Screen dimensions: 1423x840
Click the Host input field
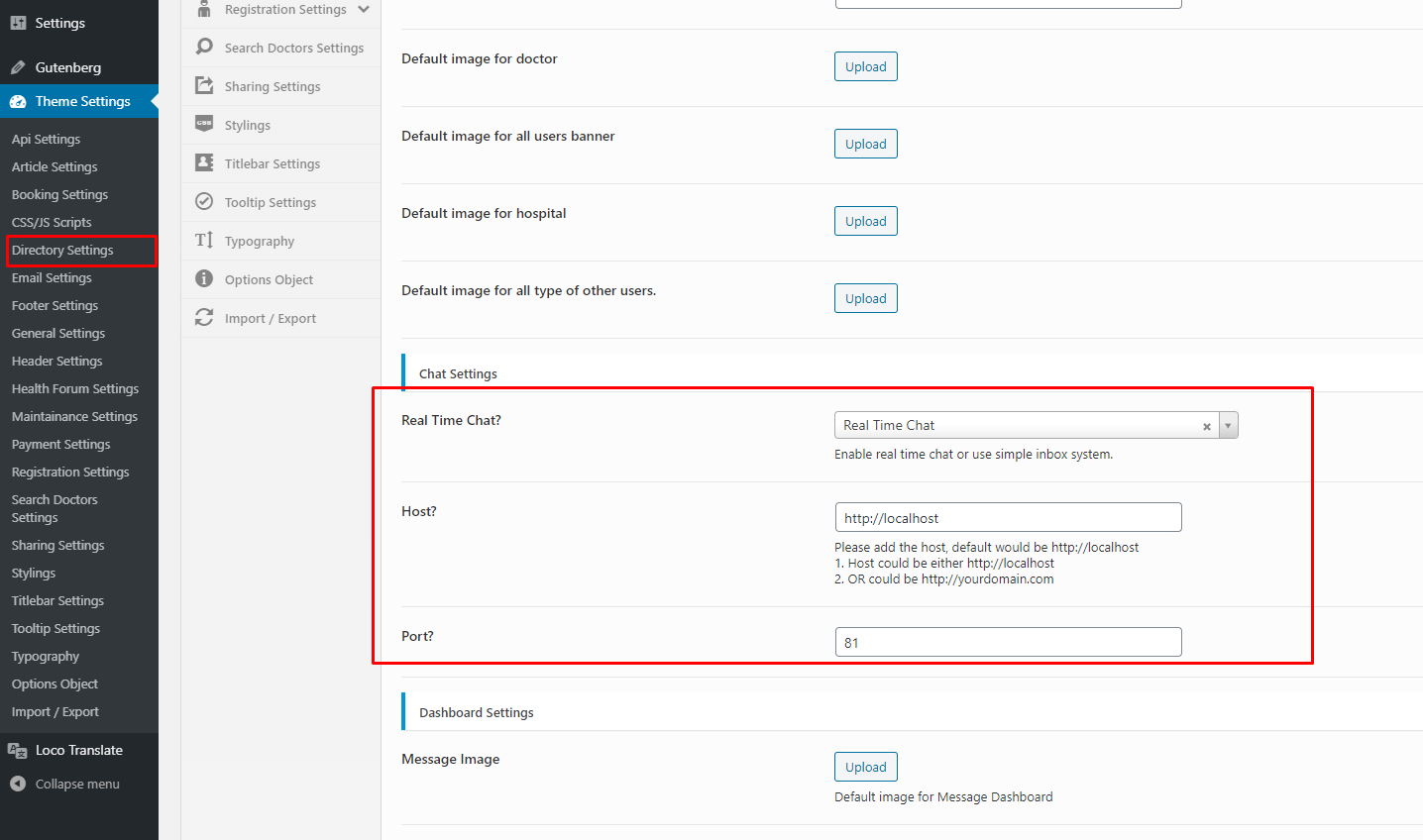tap(1009, 517)
